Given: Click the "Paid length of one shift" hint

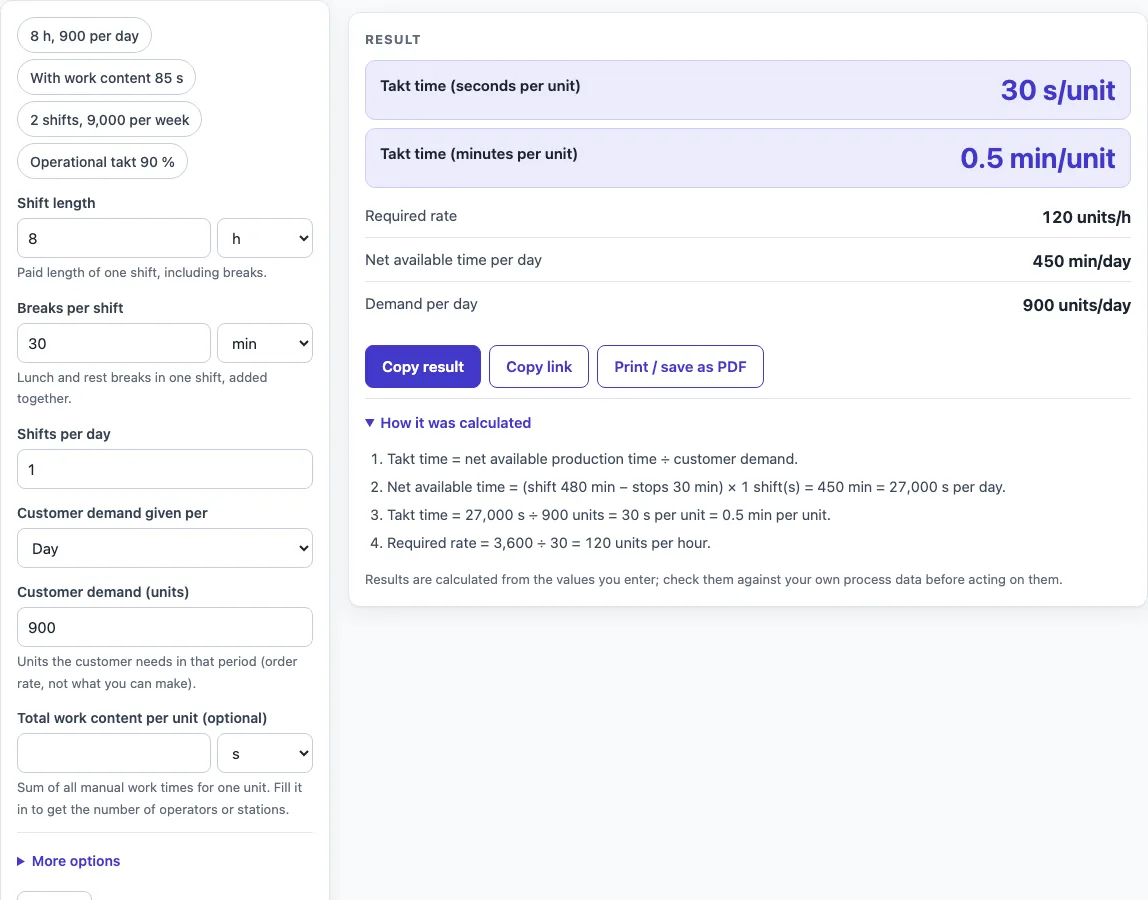Looking at the screenshot, I should 142,272.
